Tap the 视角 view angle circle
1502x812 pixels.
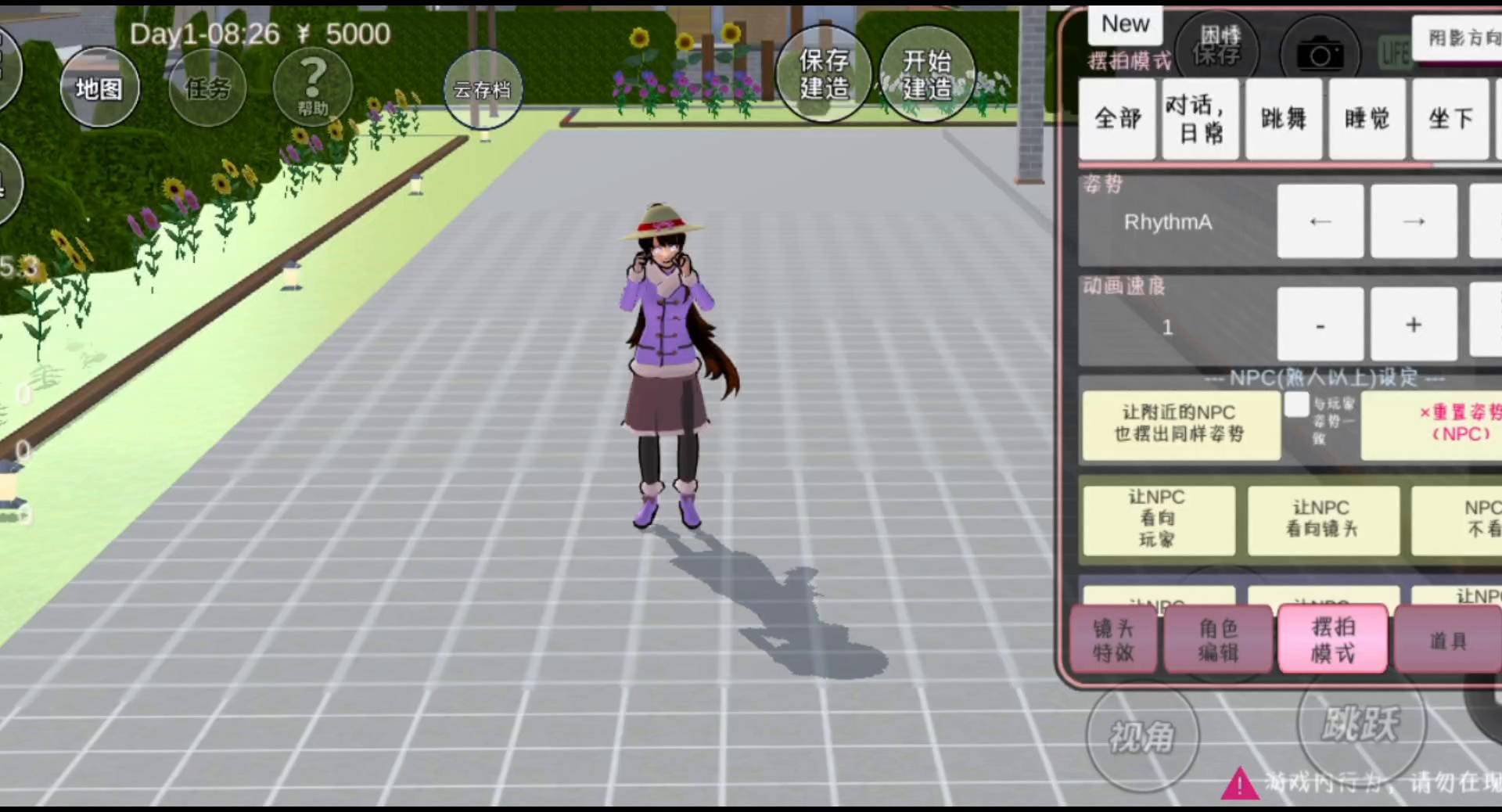coord(1142,737)
